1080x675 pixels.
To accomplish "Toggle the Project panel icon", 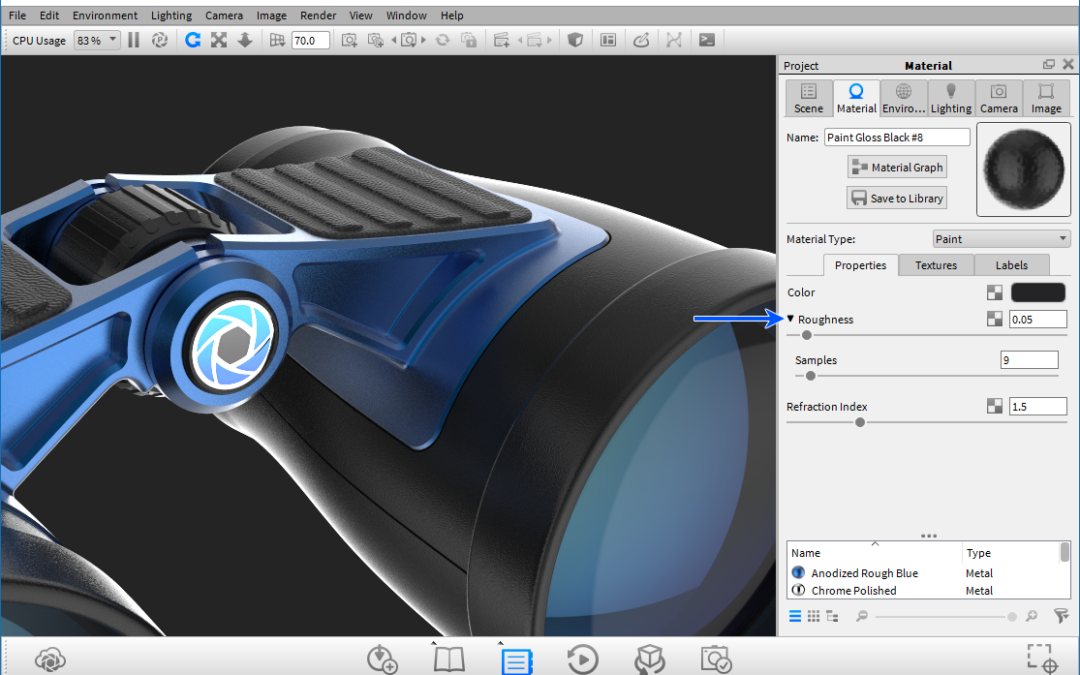I will pos(517,661).
